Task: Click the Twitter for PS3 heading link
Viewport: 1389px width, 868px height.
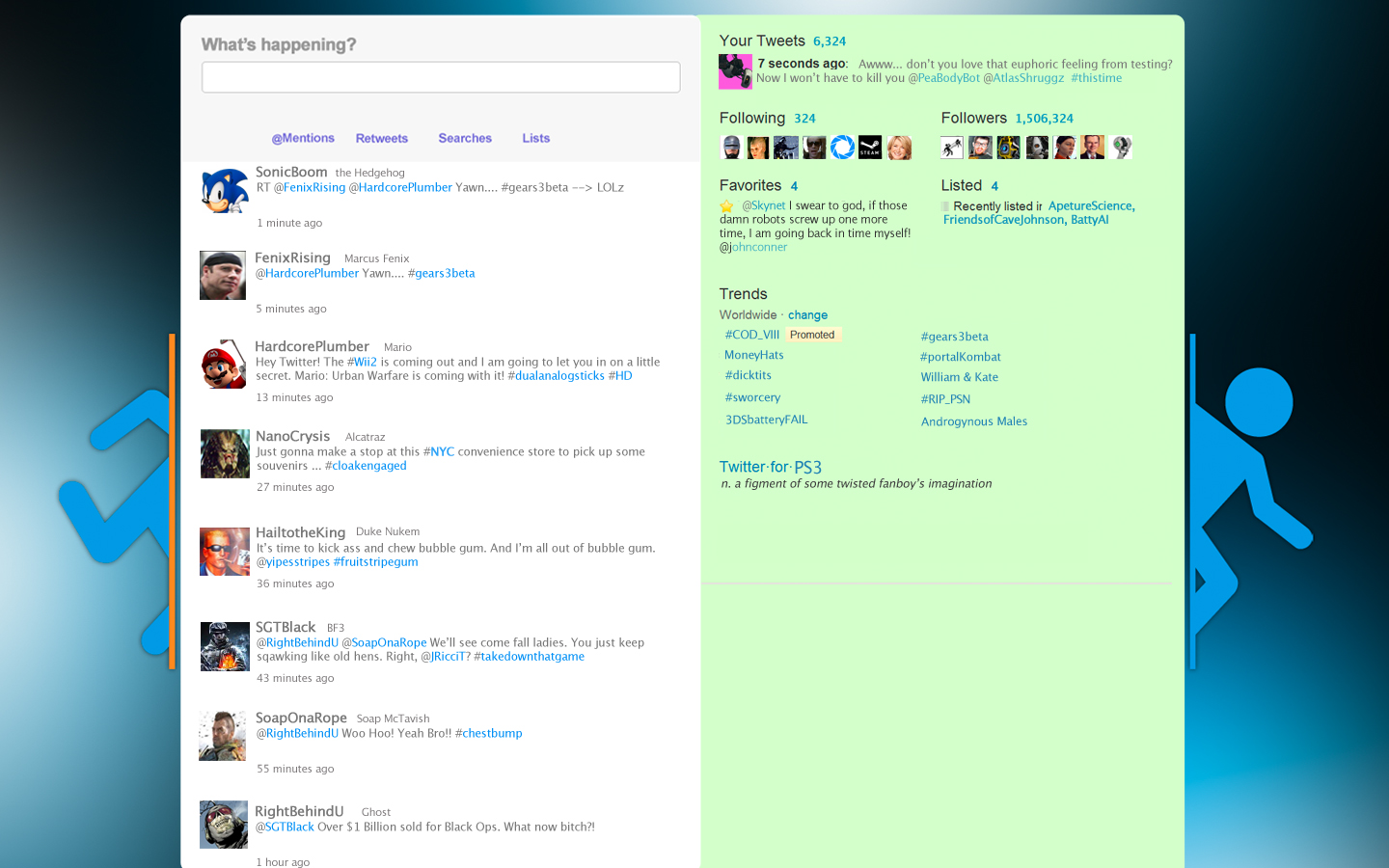Action: point(771,467)
